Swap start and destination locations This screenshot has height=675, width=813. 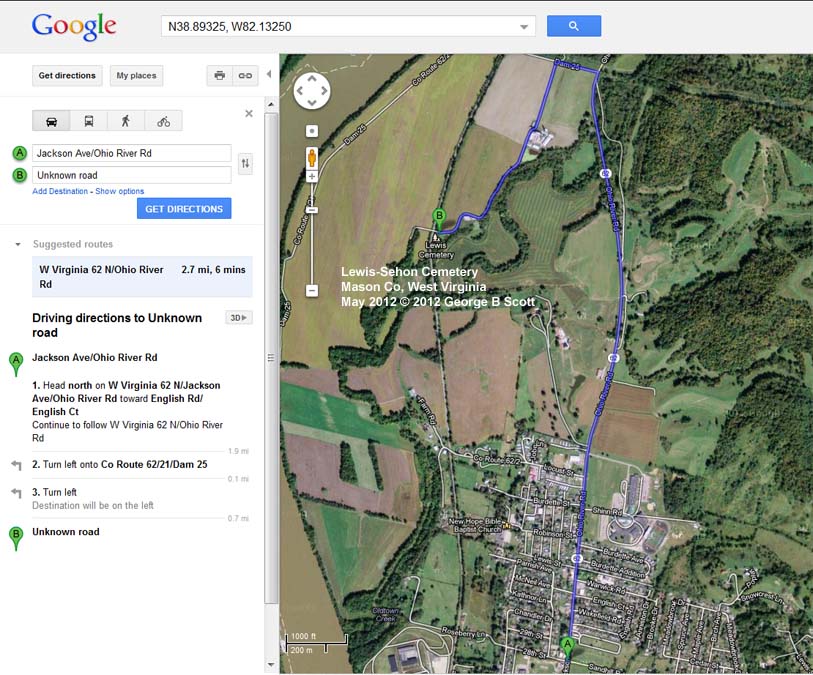click(x=246, y=163)
